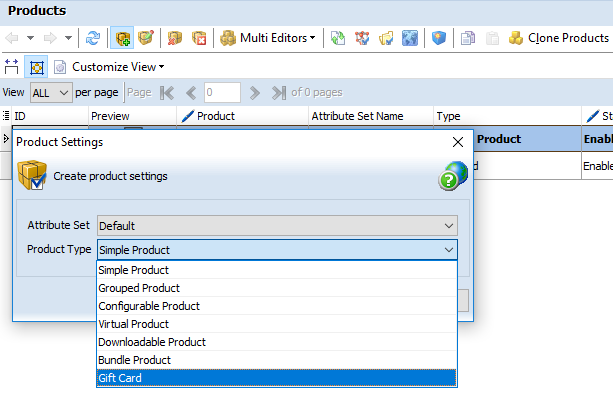The height and width of the screenshot is (397, 613).
Task: Click the Clone Products button
Action: (x=559, y=38)
